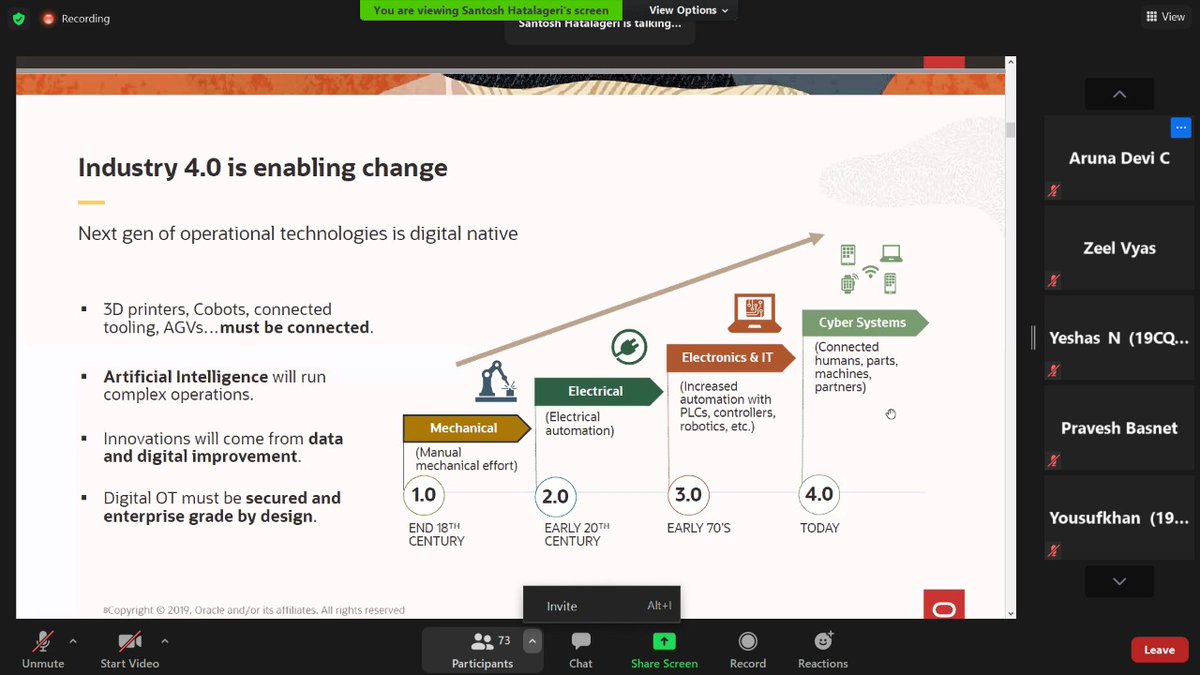
Task: Click the 3.0 timeline circle
Action: (688, 495)
